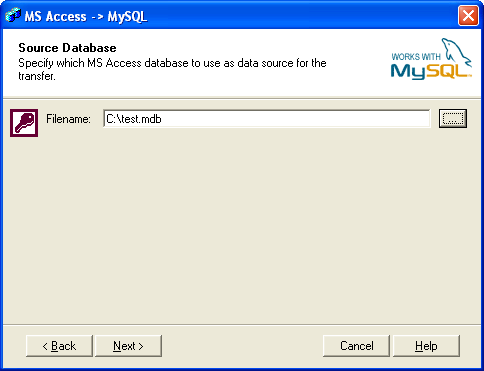Focus the Filename input field

click(267, 119)
